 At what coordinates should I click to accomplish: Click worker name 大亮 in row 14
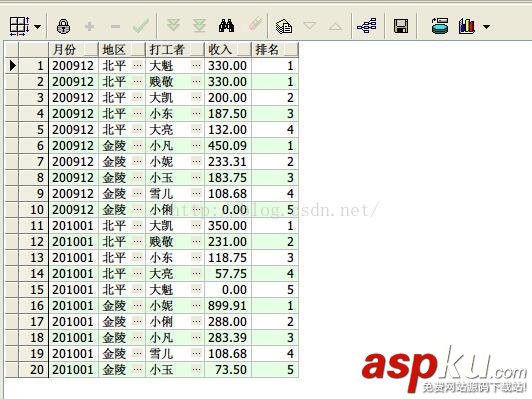pos(162,273)
